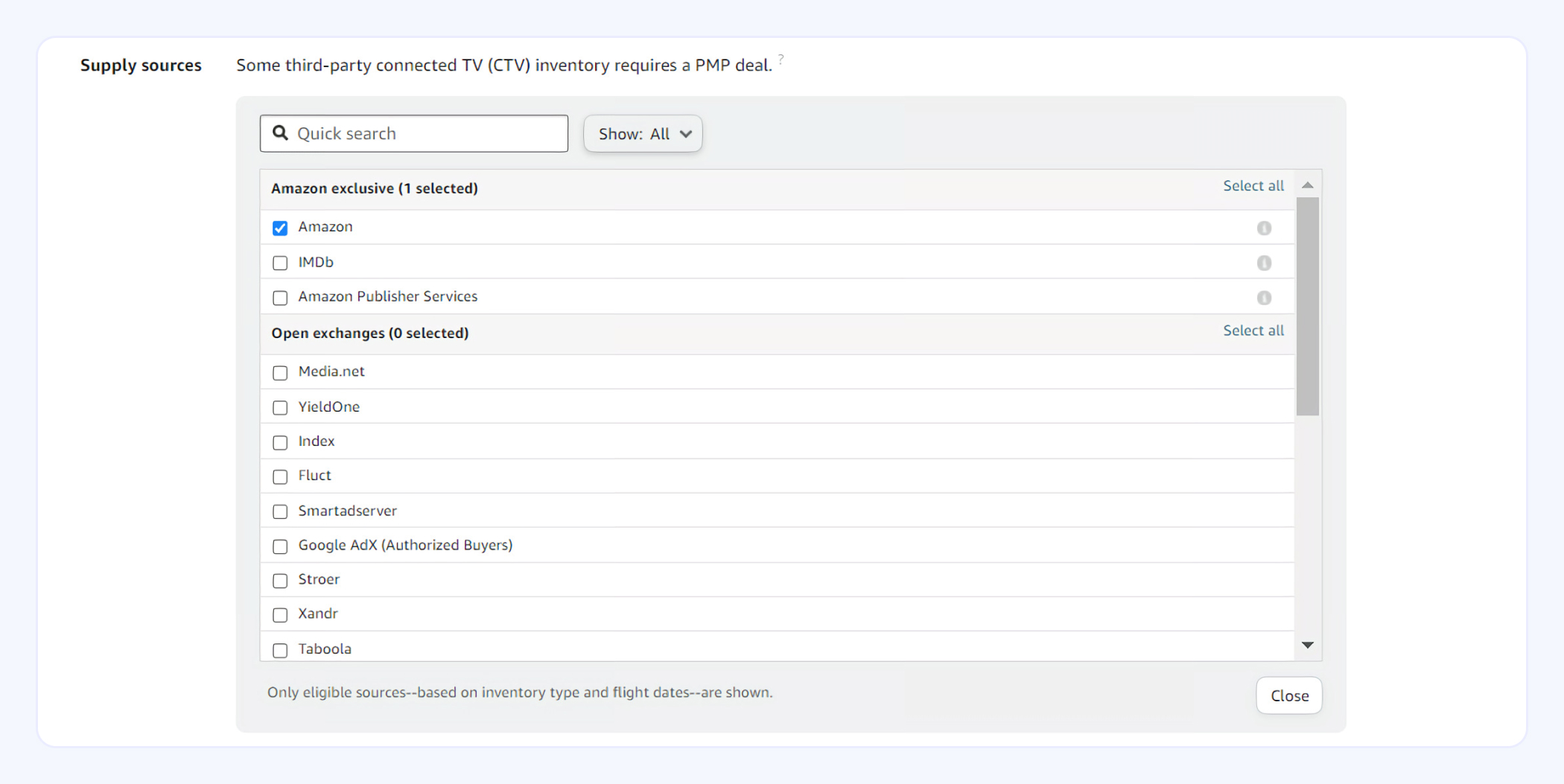The height and width of the screenshot is (784, 1564).
Task: Click the Smartadserver label text
Action: coord(347,511)
